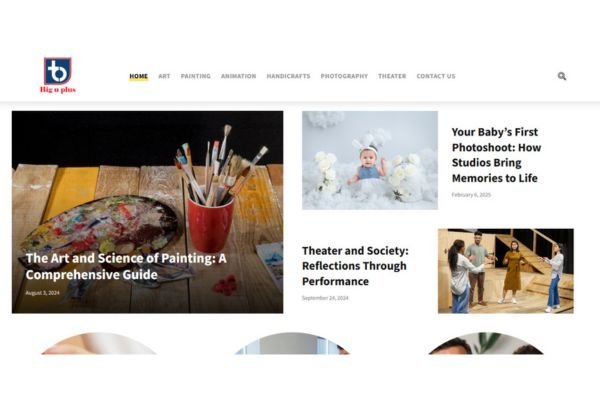
Task: Open the ANIMATION section
Action: (x=238, y=76)
